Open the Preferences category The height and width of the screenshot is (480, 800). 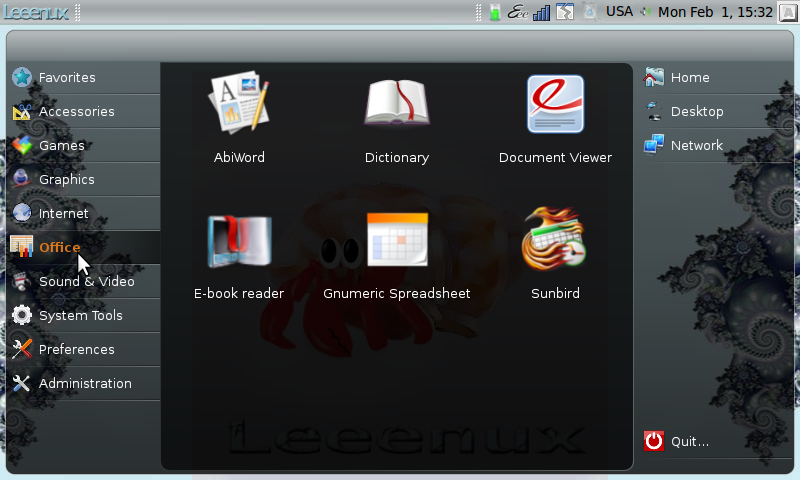[x=84, y=349]
